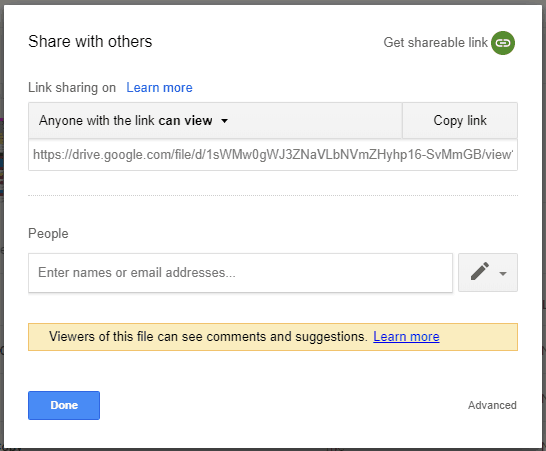
Task: Open the small arrow beside the pencil
Action: click(502, 273)
